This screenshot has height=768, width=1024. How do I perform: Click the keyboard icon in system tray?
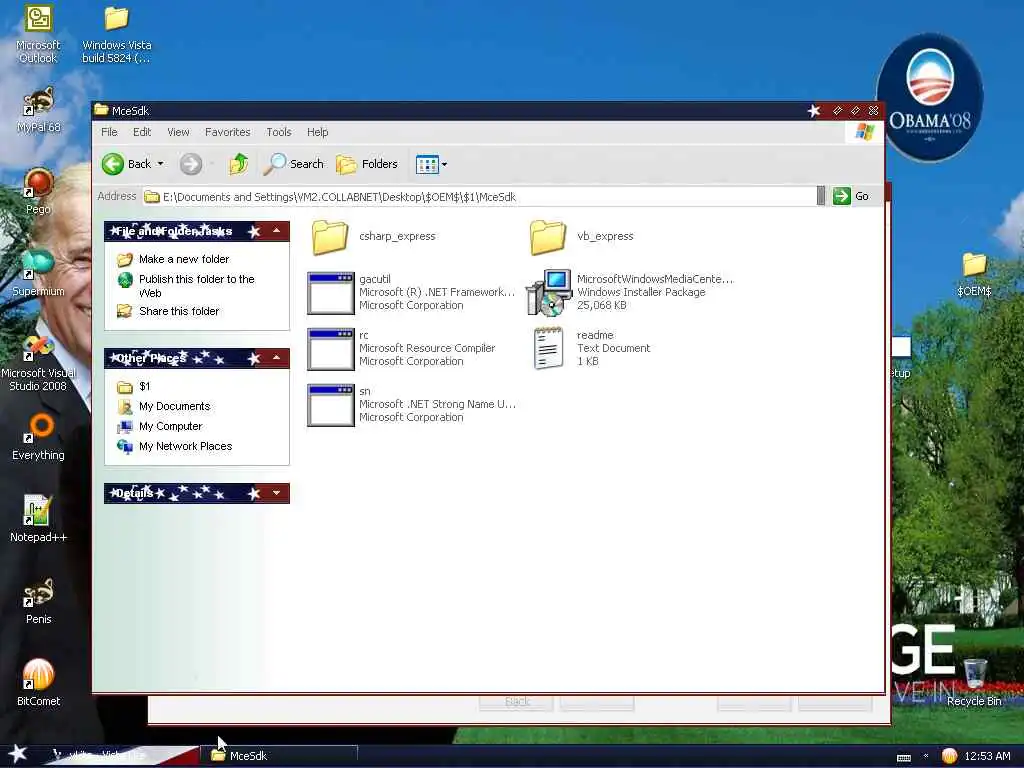904,758
